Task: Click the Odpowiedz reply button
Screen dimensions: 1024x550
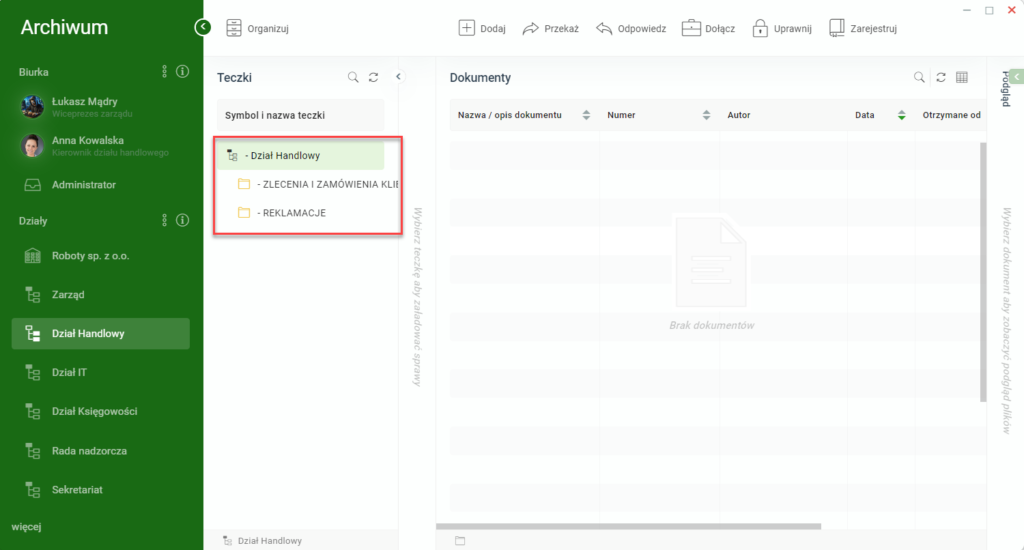Action: click(x=631, y=28)
